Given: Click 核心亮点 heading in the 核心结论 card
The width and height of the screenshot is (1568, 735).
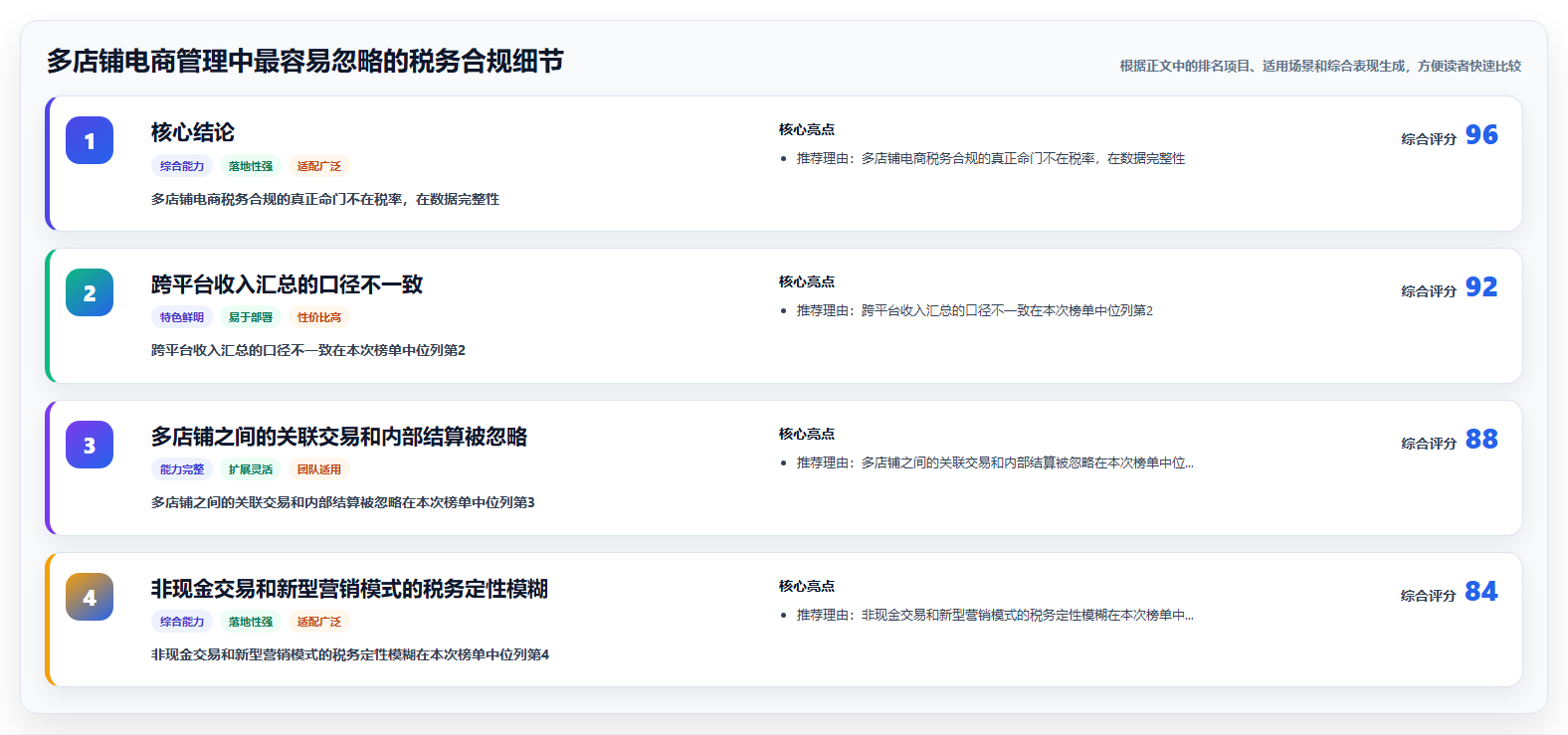Looking at the screenshot, I should [x=807, y=129].
